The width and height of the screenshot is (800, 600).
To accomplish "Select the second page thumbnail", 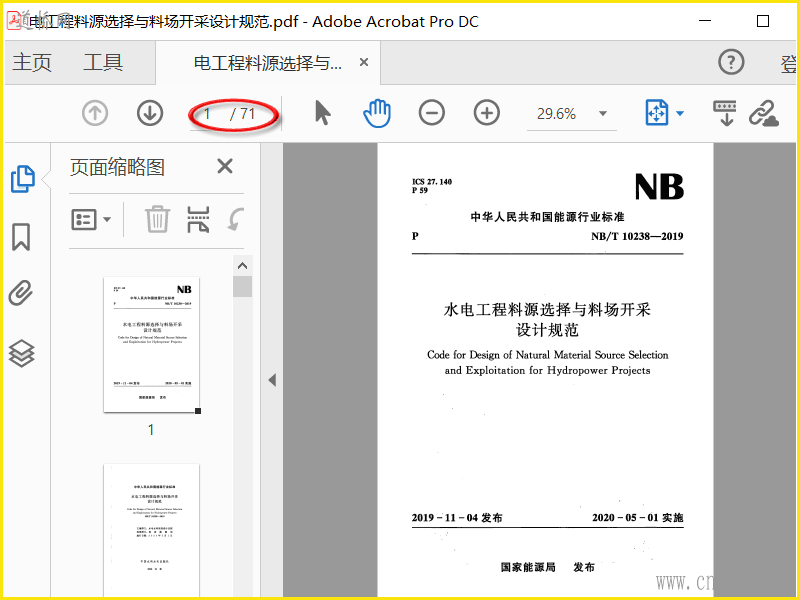I will (x=152, y=531).
